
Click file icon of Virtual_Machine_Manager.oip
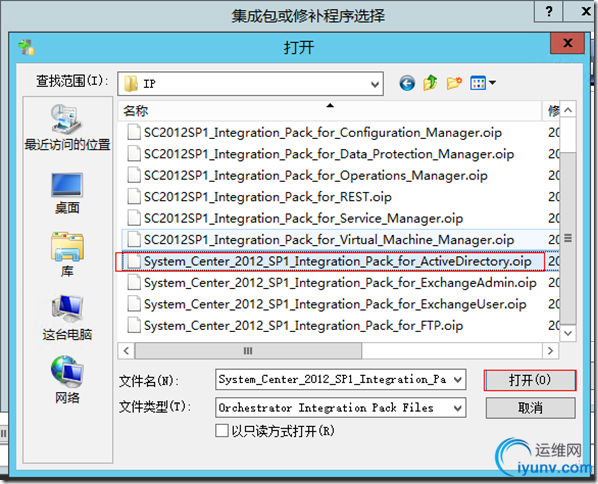pos(133,240)
